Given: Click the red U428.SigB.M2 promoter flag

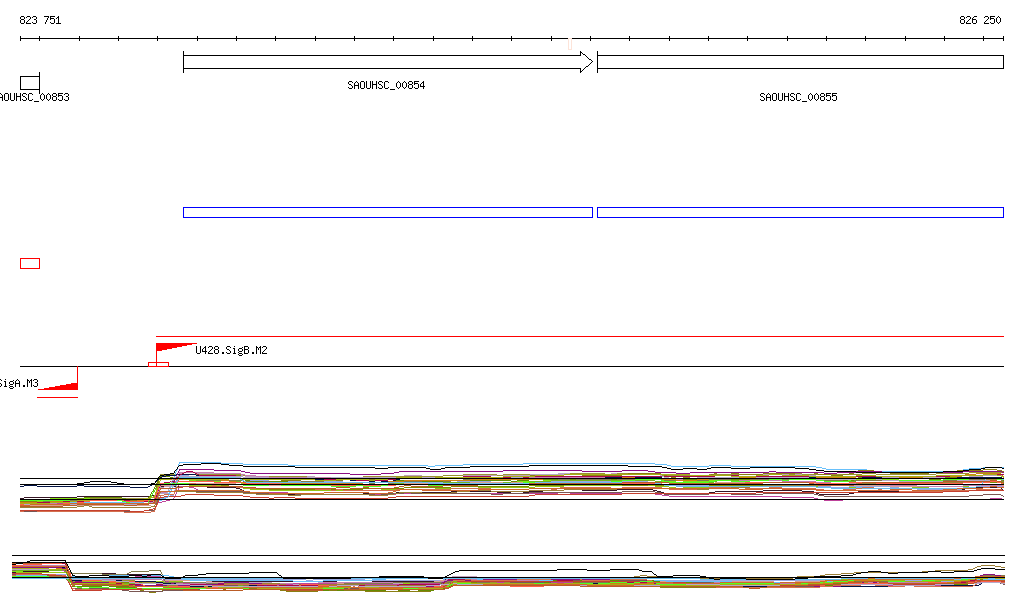Looking at the screenshot, I should 172,348.
